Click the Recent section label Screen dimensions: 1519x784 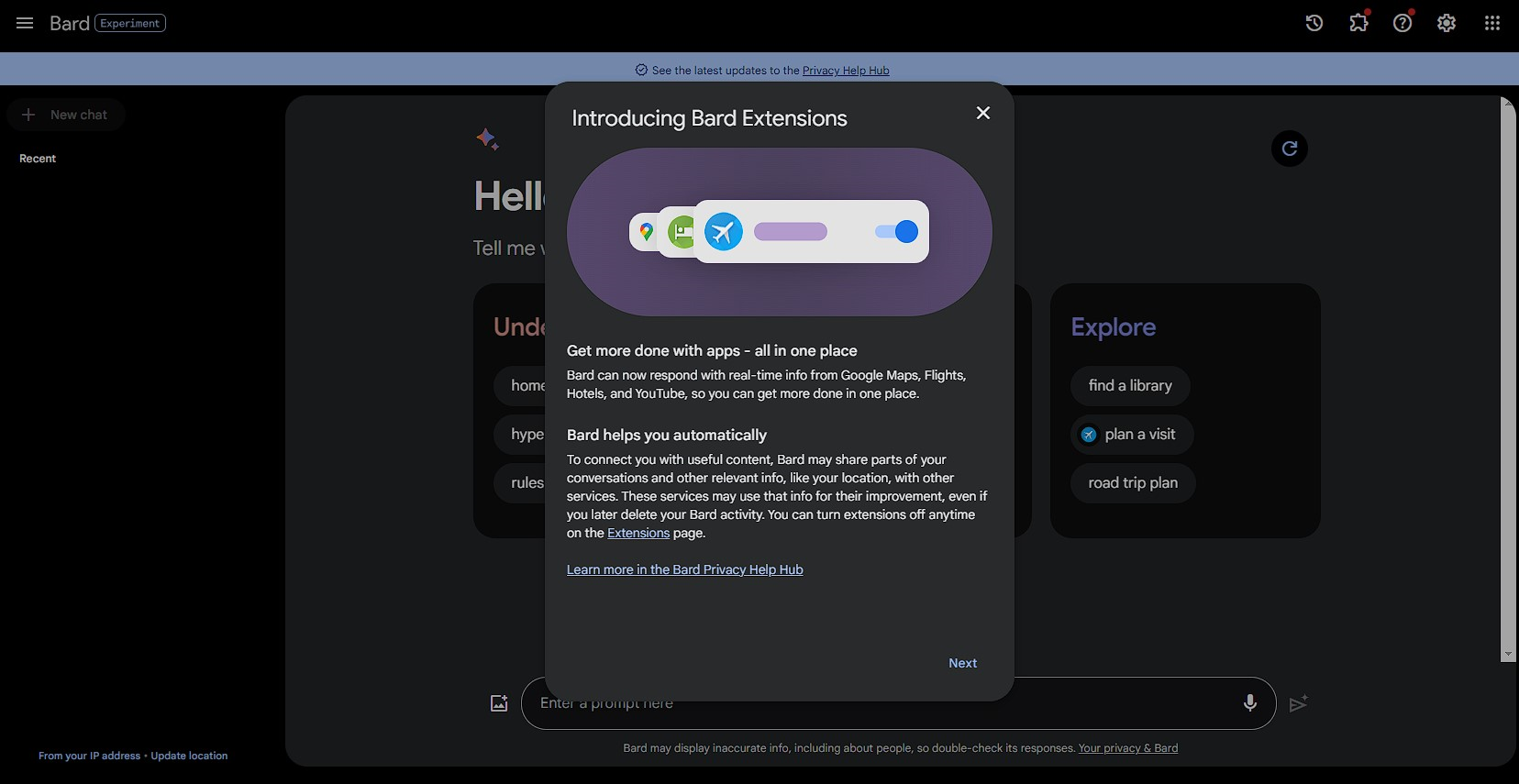point(38,159)
